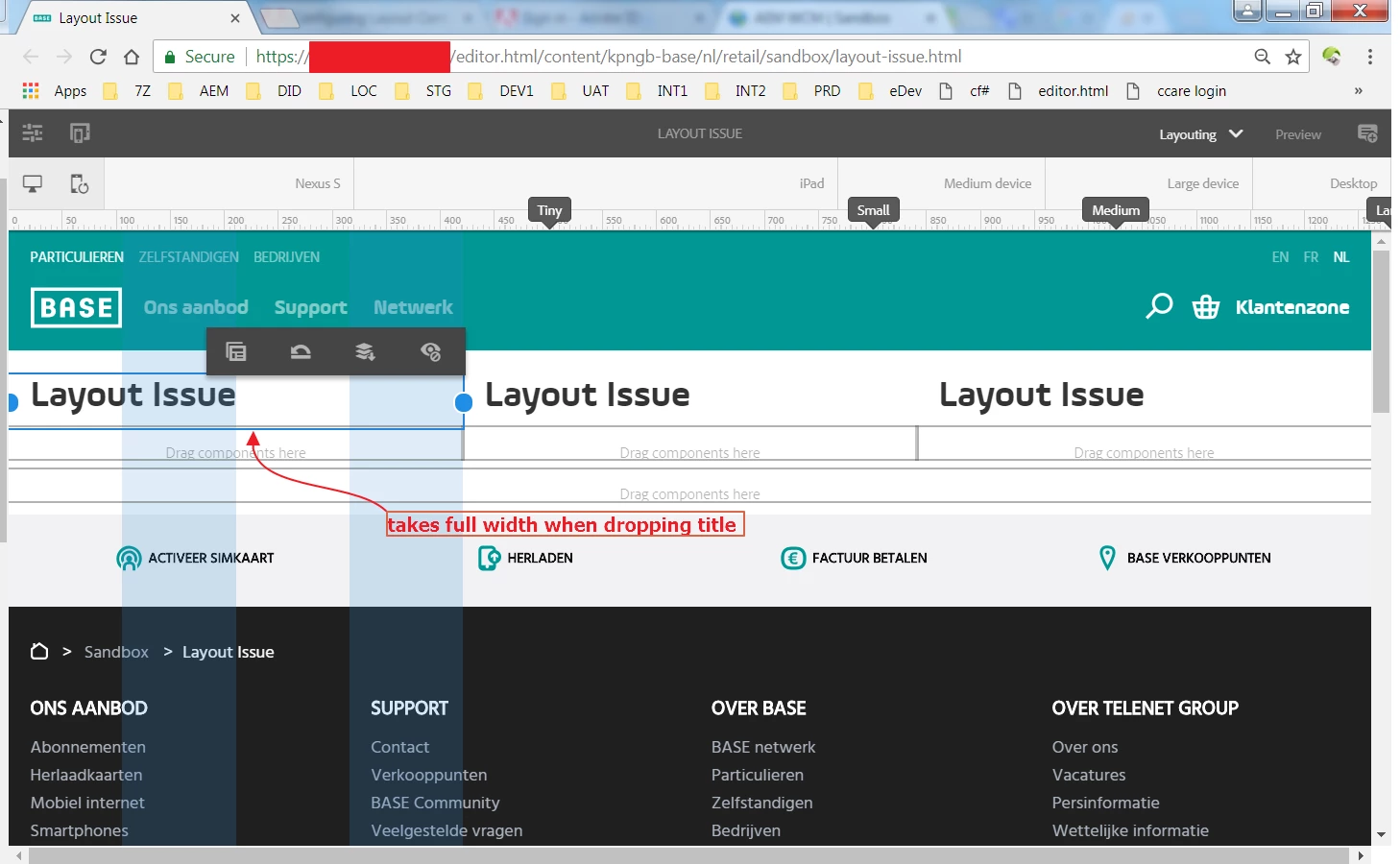Screen dimensions: 1400x864
Task: Open the BASE netwerk footer link
Action: [x=763, y=747]
